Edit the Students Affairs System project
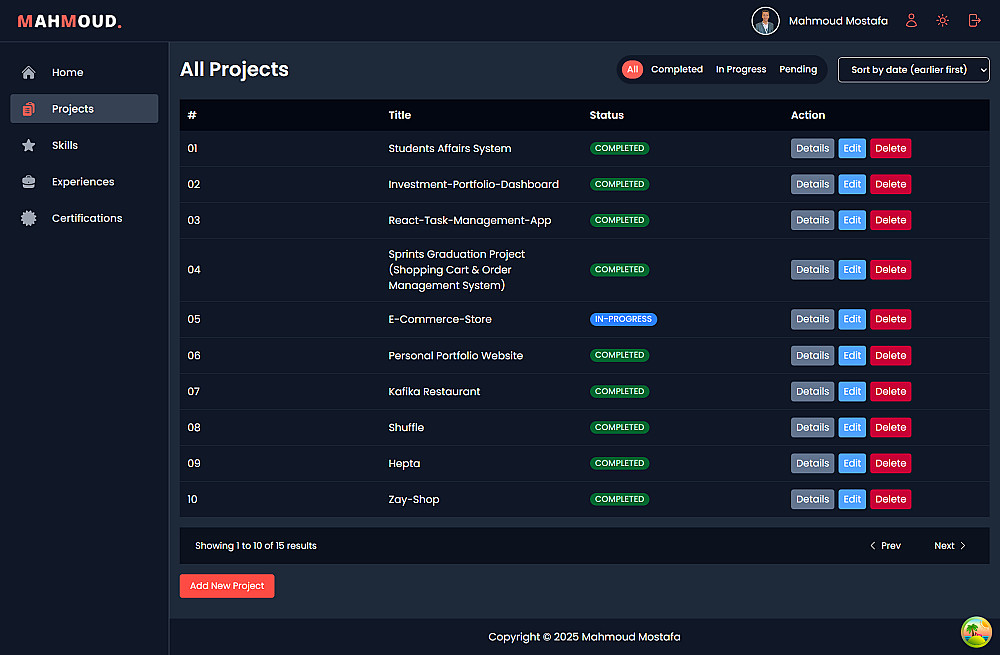Screen dimensions: 1000x655 point(852,149)
